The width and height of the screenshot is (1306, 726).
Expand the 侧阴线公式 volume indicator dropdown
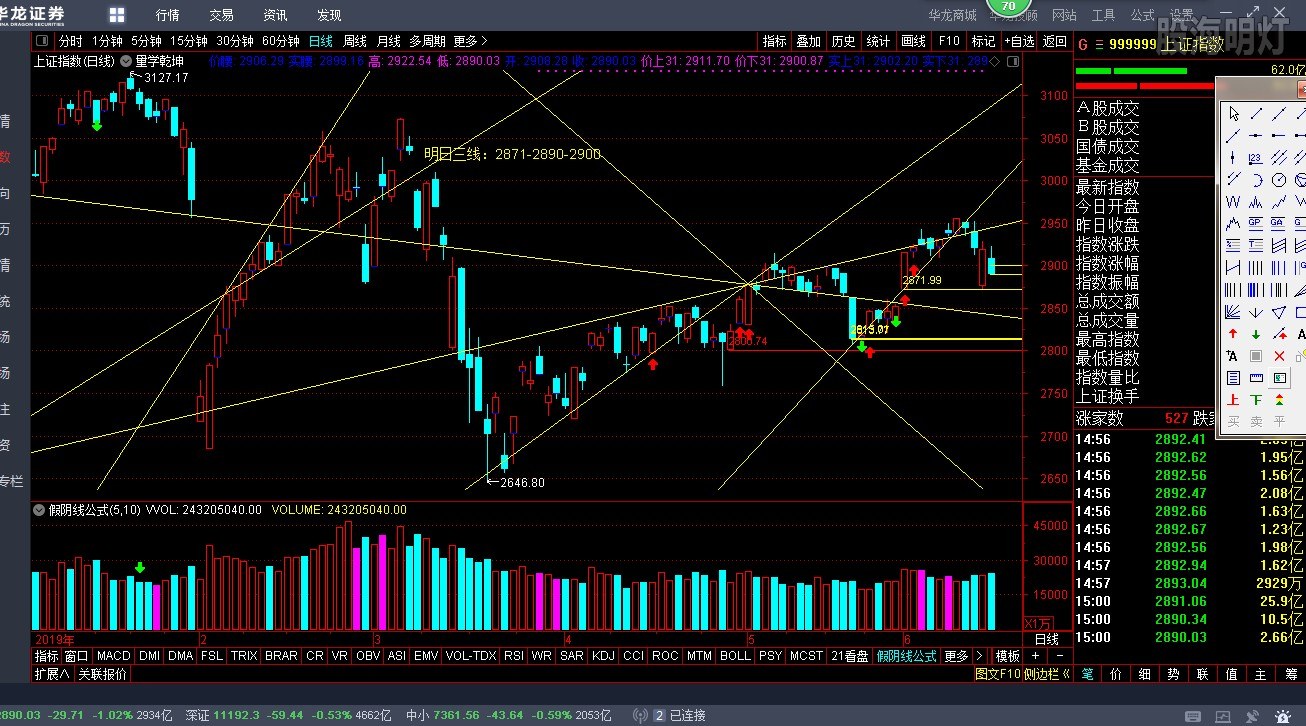(41, 509)
